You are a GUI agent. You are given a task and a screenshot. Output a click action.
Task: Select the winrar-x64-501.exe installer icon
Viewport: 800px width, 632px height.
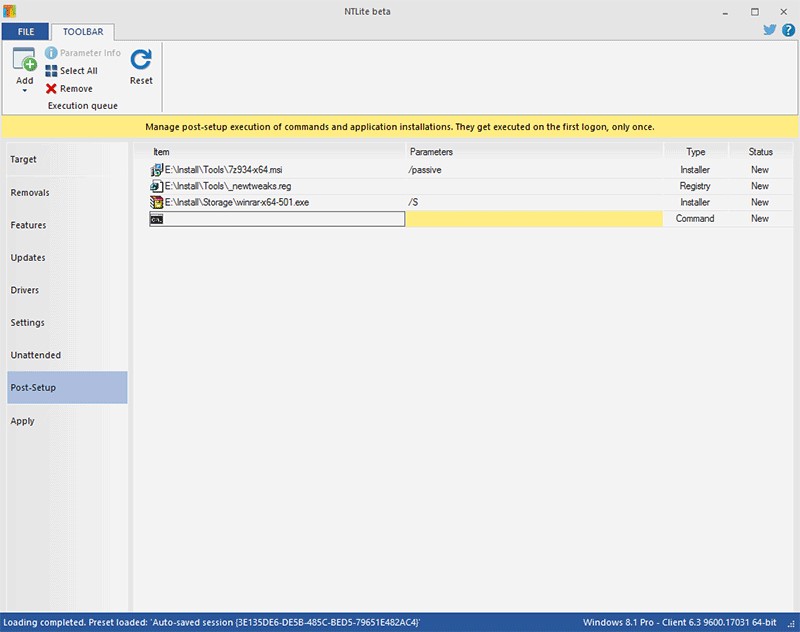click(156, 202)
